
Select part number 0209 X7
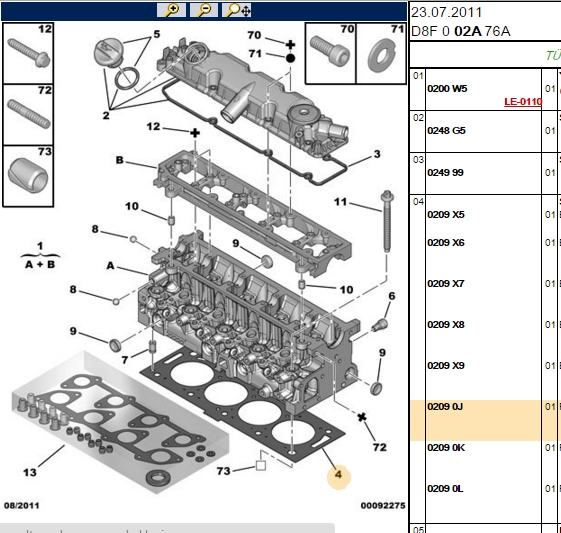point(446,284)
